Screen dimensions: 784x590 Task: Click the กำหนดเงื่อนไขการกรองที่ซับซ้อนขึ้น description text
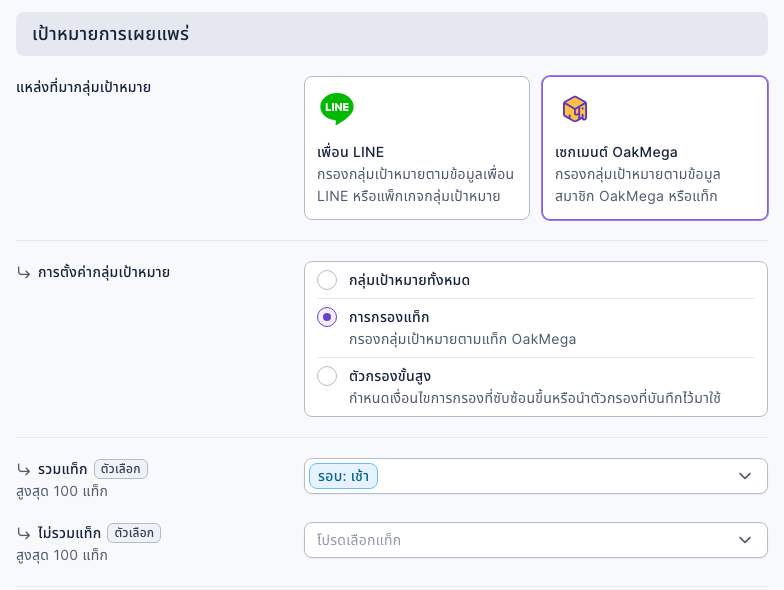pos(534,398)
